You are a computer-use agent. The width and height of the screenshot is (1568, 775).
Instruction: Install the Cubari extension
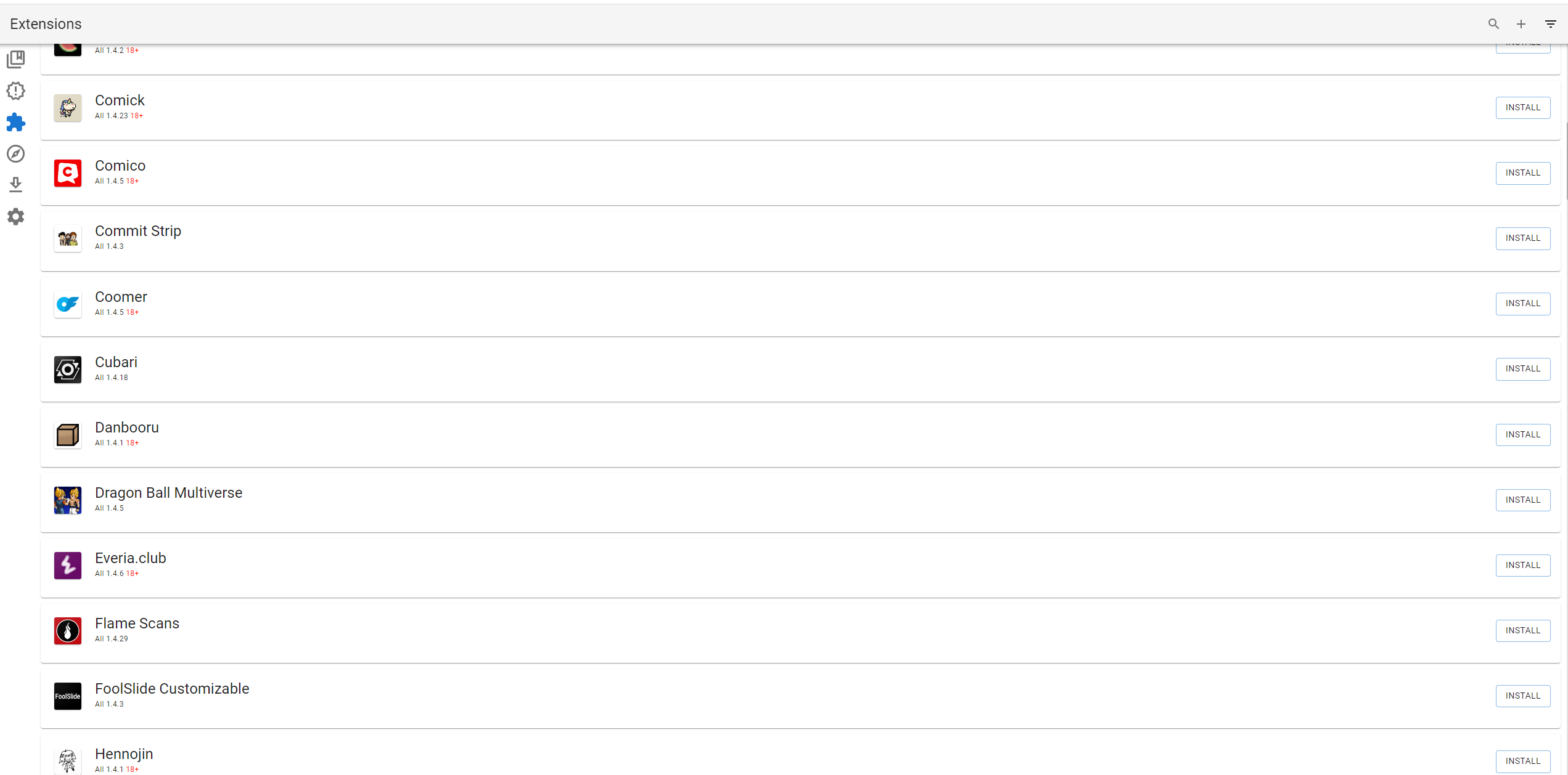1522,369
